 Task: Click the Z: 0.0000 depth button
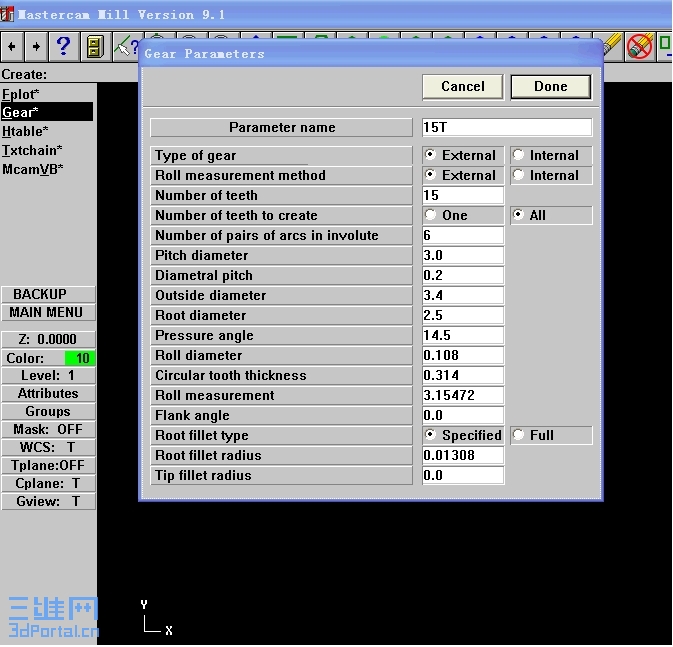click(x=48, y=339)
